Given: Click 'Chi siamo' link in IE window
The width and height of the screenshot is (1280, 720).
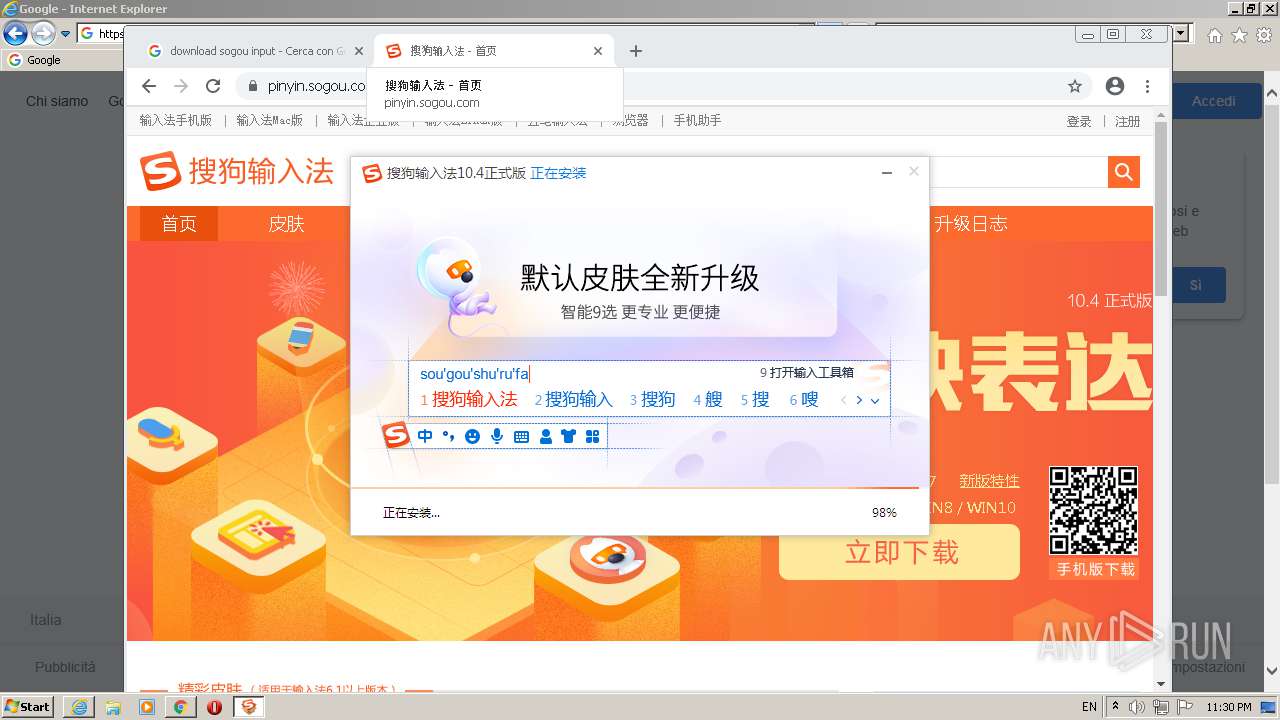Looking at the screenshot, I should 57,101.
